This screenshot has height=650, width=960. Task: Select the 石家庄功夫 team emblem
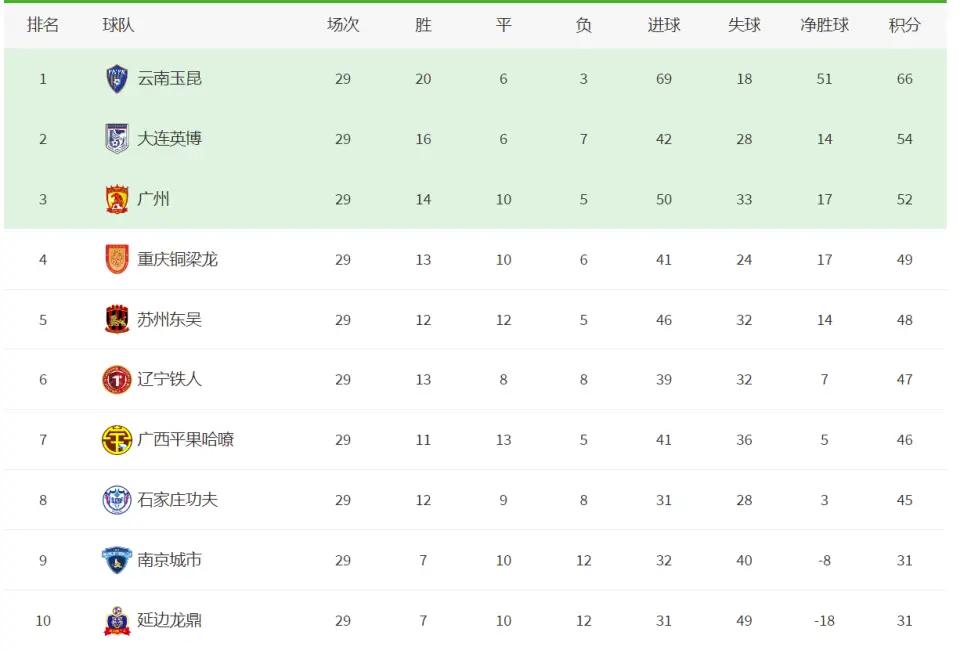pos(116,500)
